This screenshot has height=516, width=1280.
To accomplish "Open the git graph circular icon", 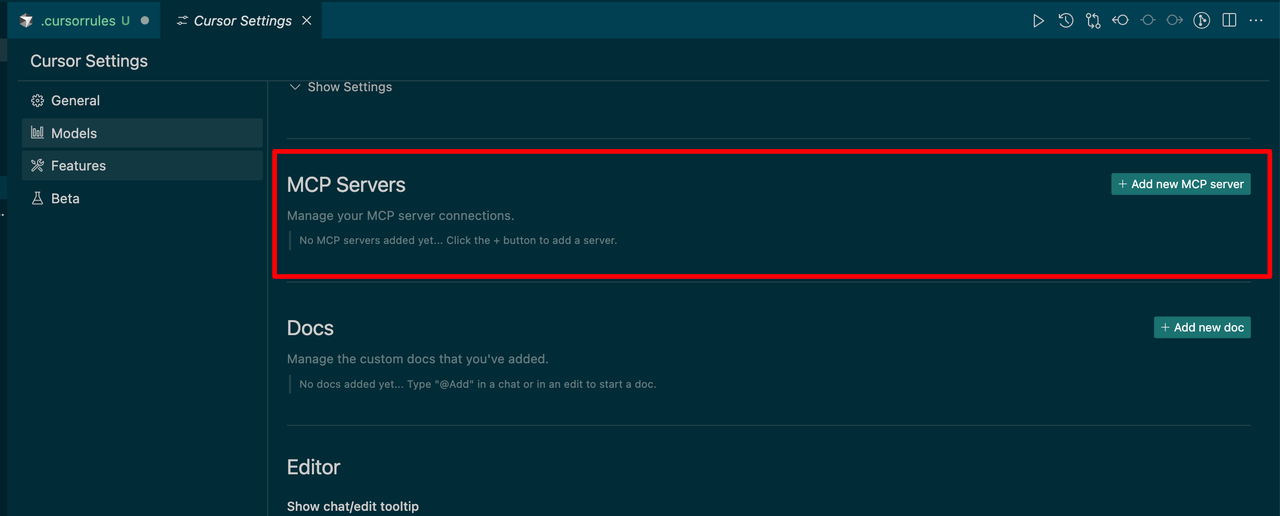I will [1202, 20].
